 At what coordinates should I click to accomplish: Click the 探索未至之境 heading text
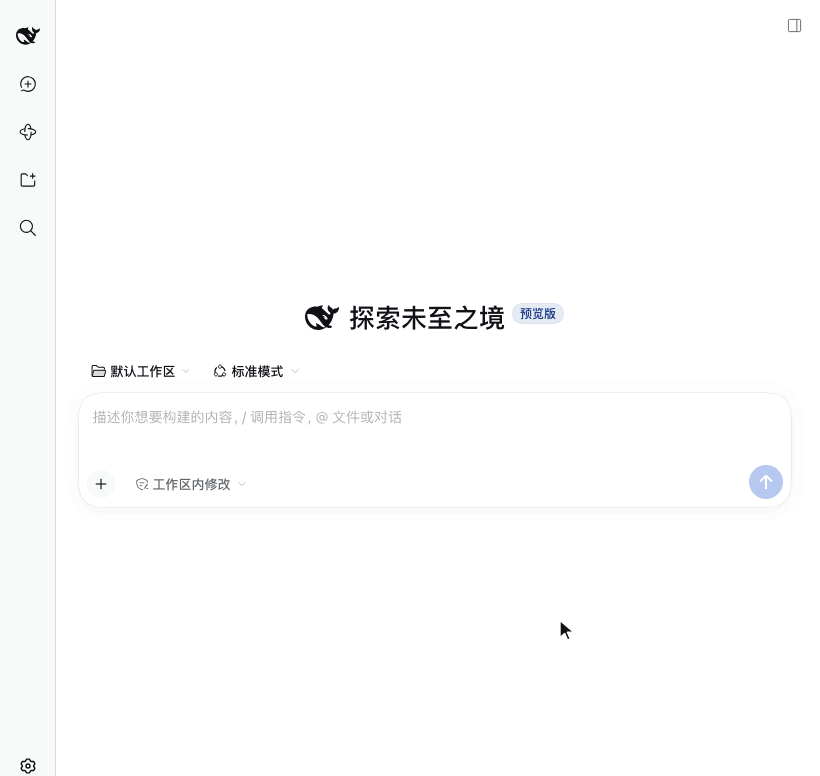(x=427, y=318)
